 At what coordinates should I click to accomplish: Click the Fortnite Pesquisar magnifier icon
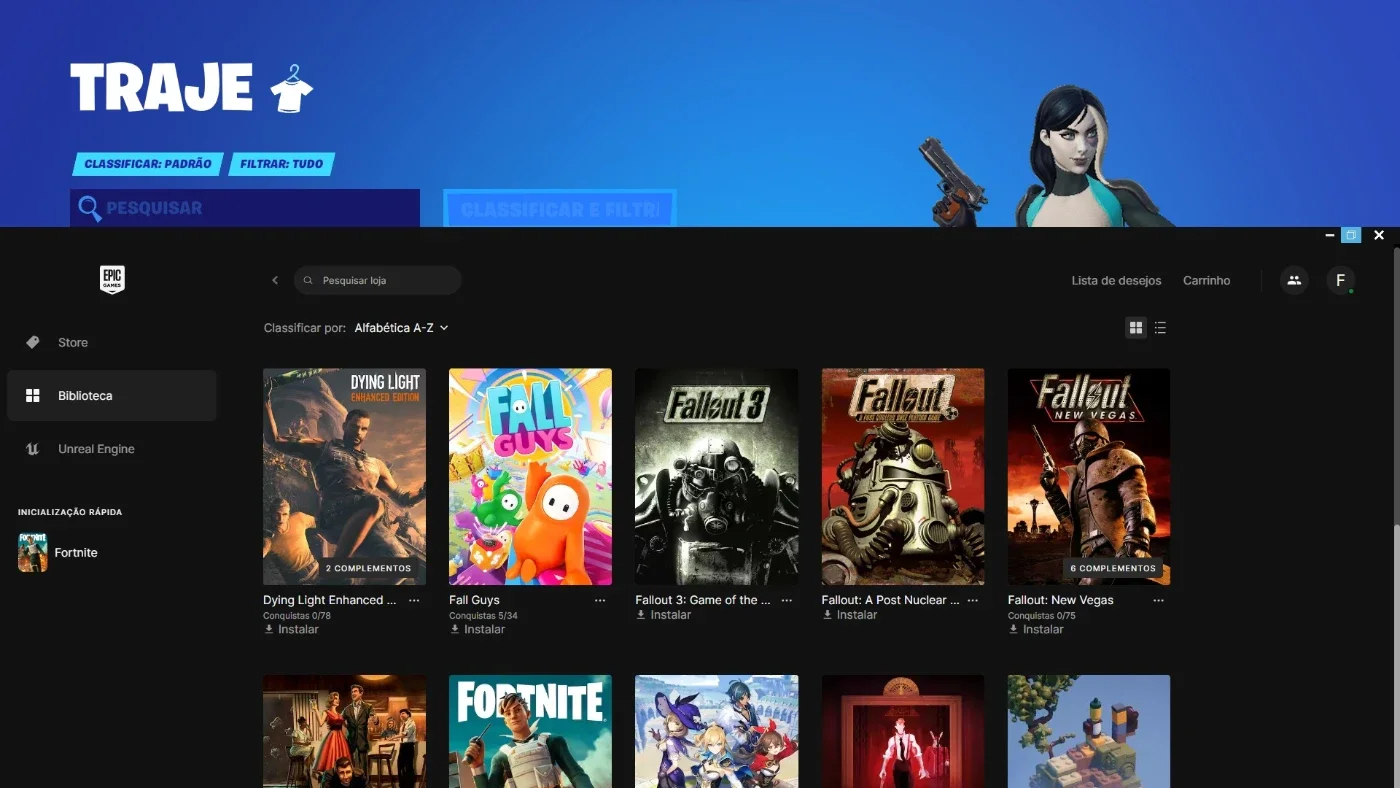pyautogui.click(x=90, y=208)
